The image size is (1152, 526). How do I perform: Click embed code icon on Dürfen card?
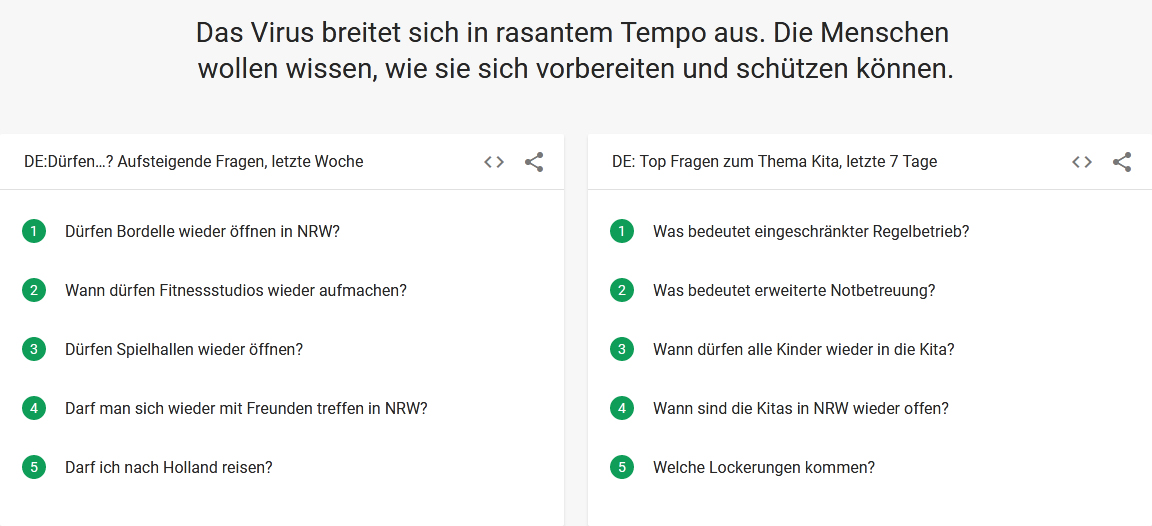point(494,162)
